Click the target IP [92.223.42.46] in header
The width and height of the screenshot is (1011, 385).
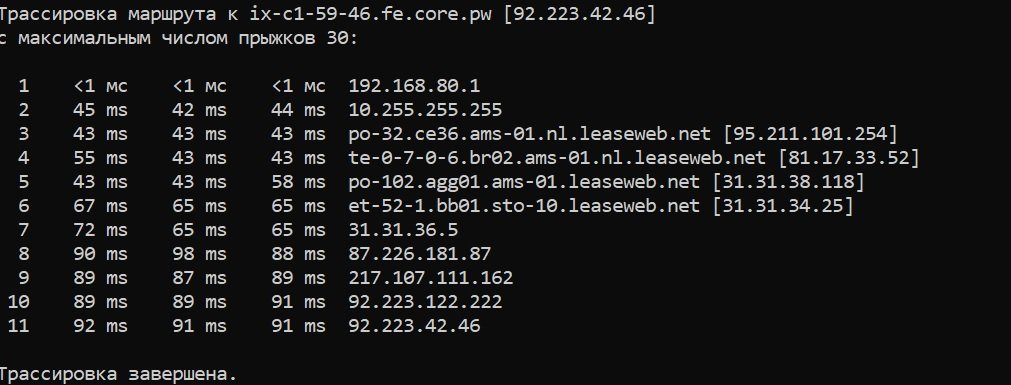pos(579,14)
